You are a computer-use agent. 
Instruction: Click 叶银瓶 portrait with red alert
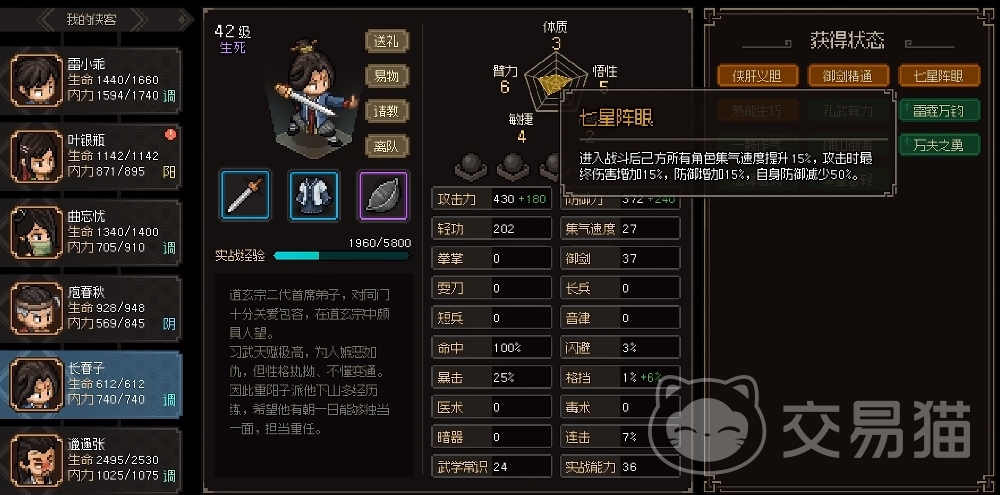37,156
